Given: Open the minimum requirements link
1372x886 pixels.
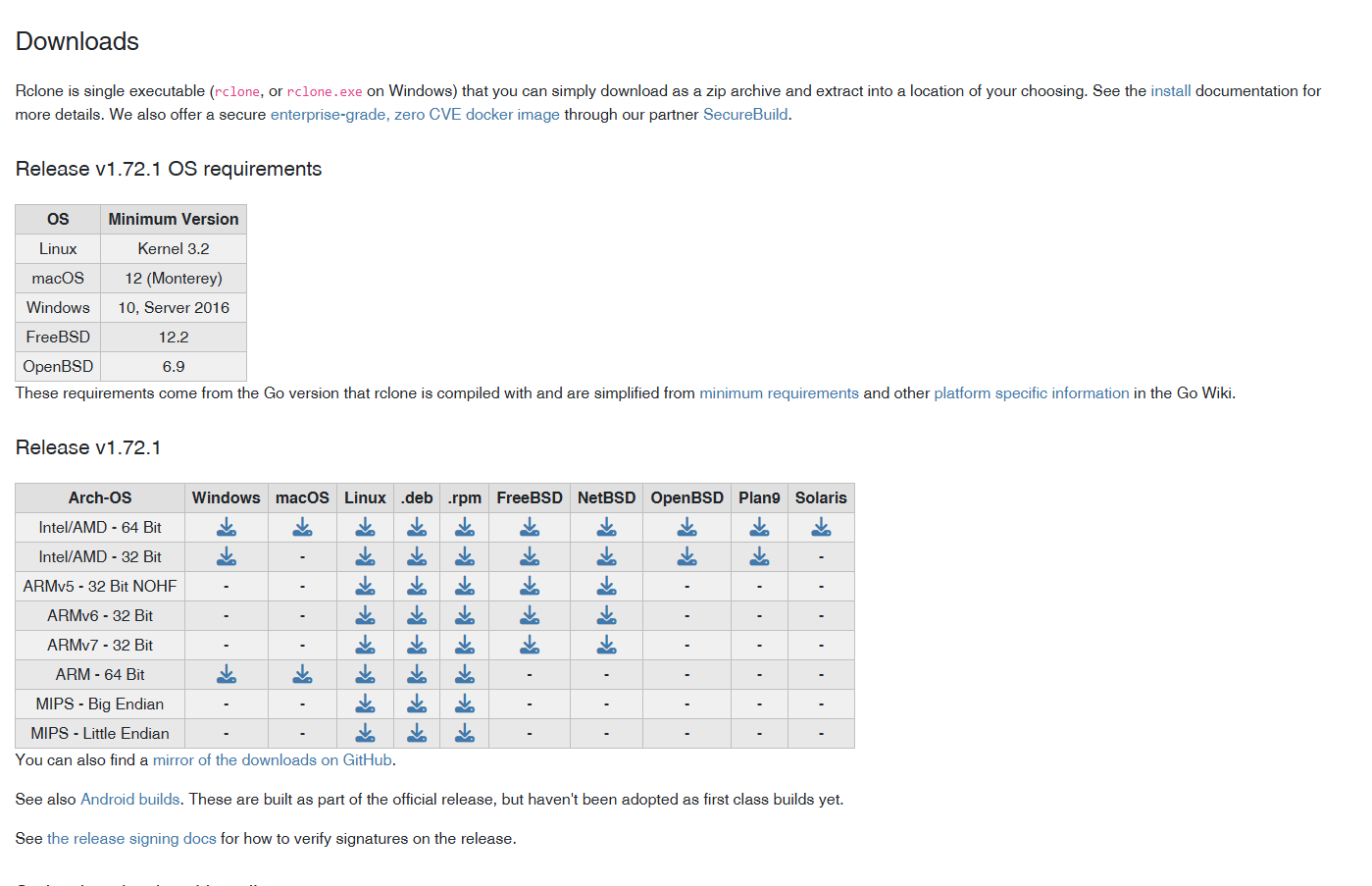Looking at the screenshot, I should (x=779, y=393).
